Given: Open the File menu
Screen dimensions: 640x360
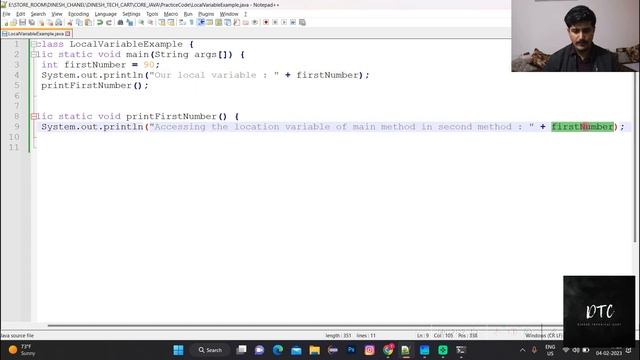Looking at the screenshot, I should (6, 14).
